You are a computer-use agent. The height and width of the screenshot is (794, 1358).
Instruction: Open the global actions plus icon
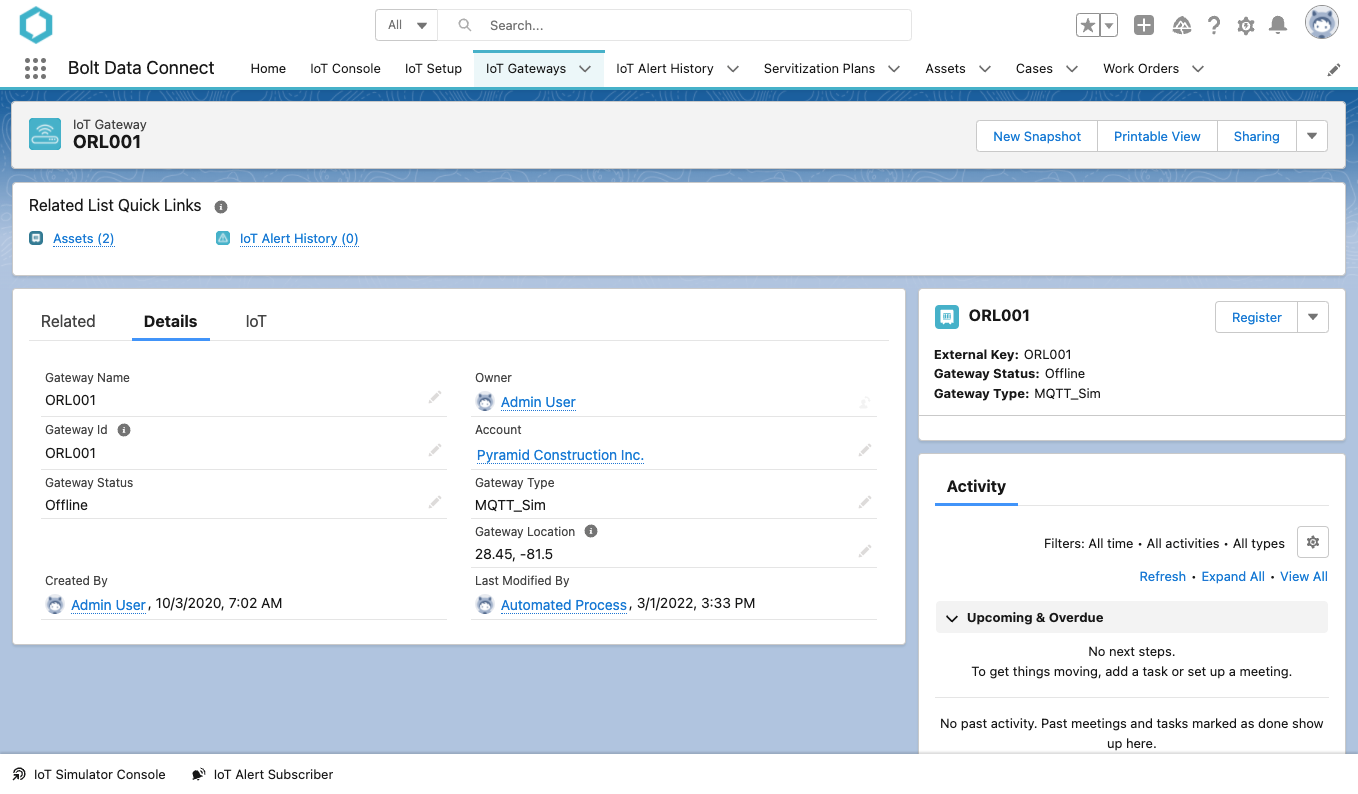point(1144,26)
